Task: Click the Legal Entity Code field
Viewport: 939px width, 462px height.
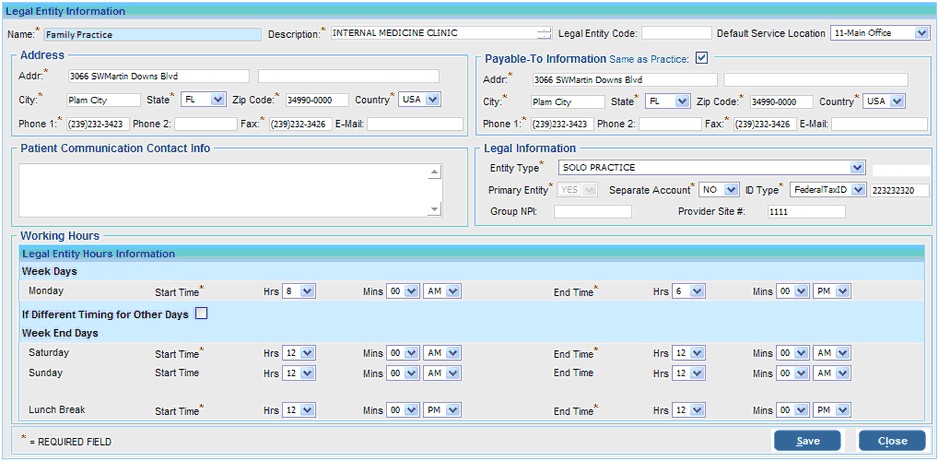Action: [676, 34]
